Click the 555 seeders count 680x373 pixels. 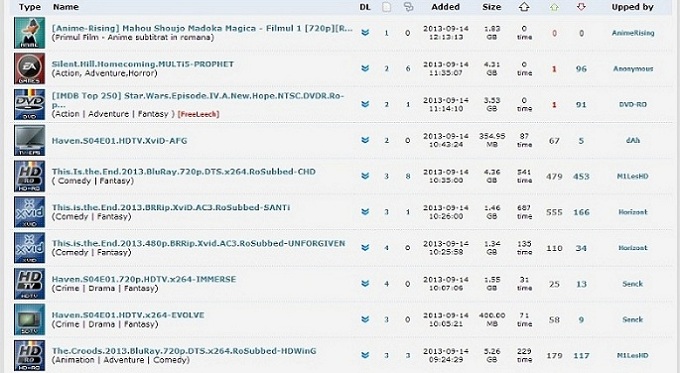[x=554, y=212]
